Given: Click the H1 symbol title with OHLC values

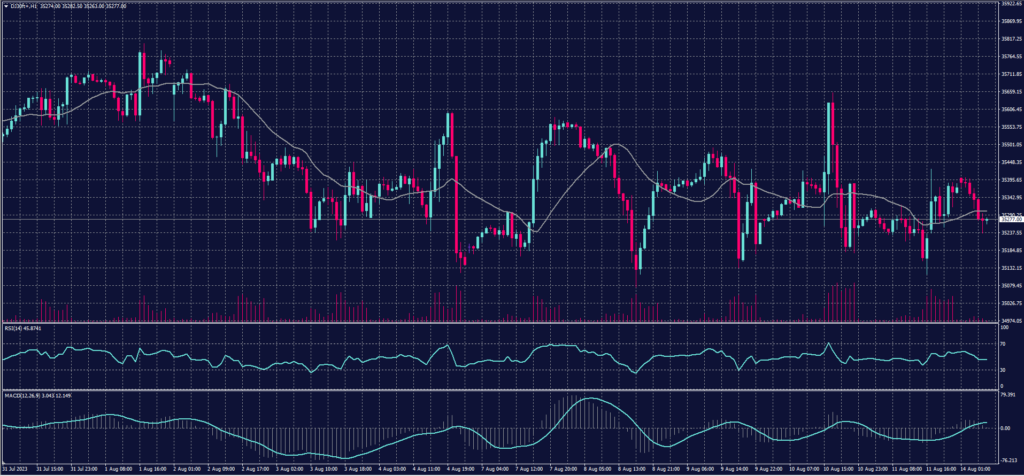Looking at the screenshot, I should [x=60, y=5].
